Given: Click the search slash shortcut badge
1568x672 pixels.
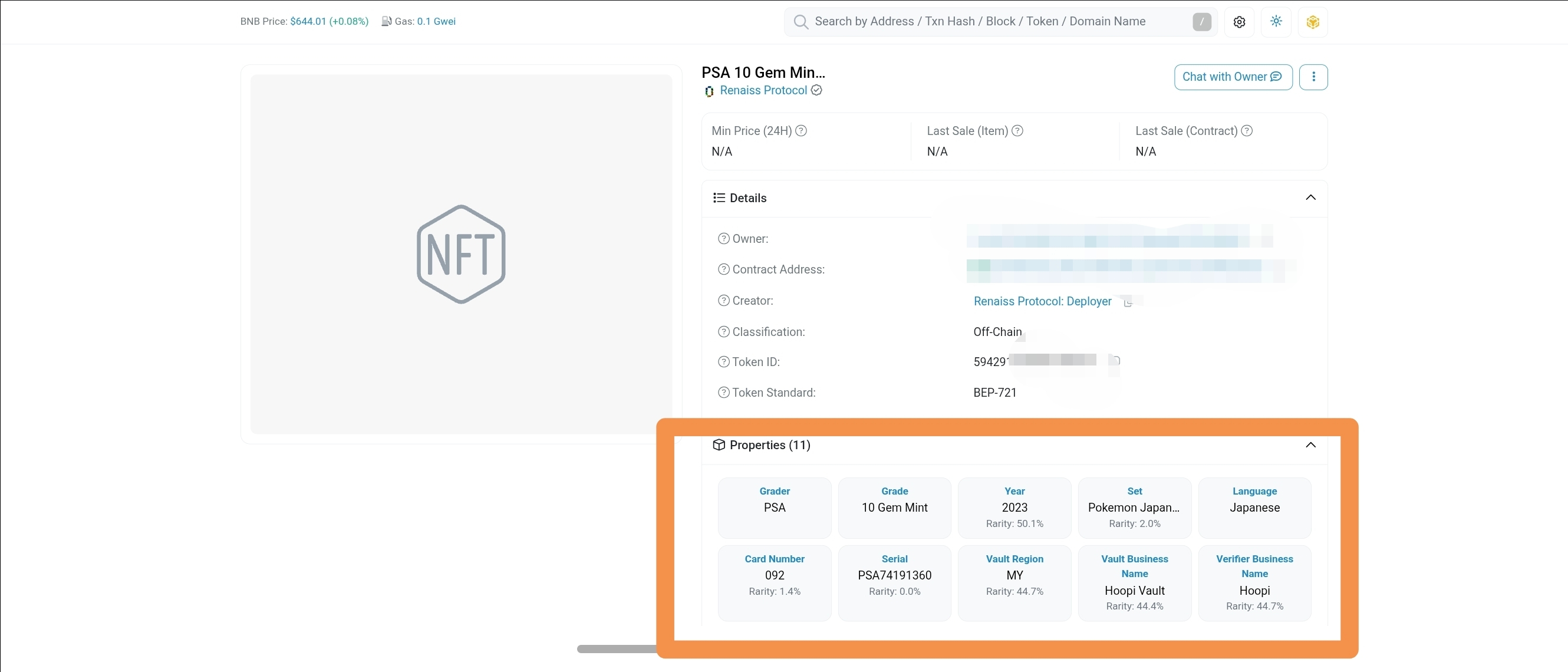Looking at the screenshot, I should (x=1201, y=22).
